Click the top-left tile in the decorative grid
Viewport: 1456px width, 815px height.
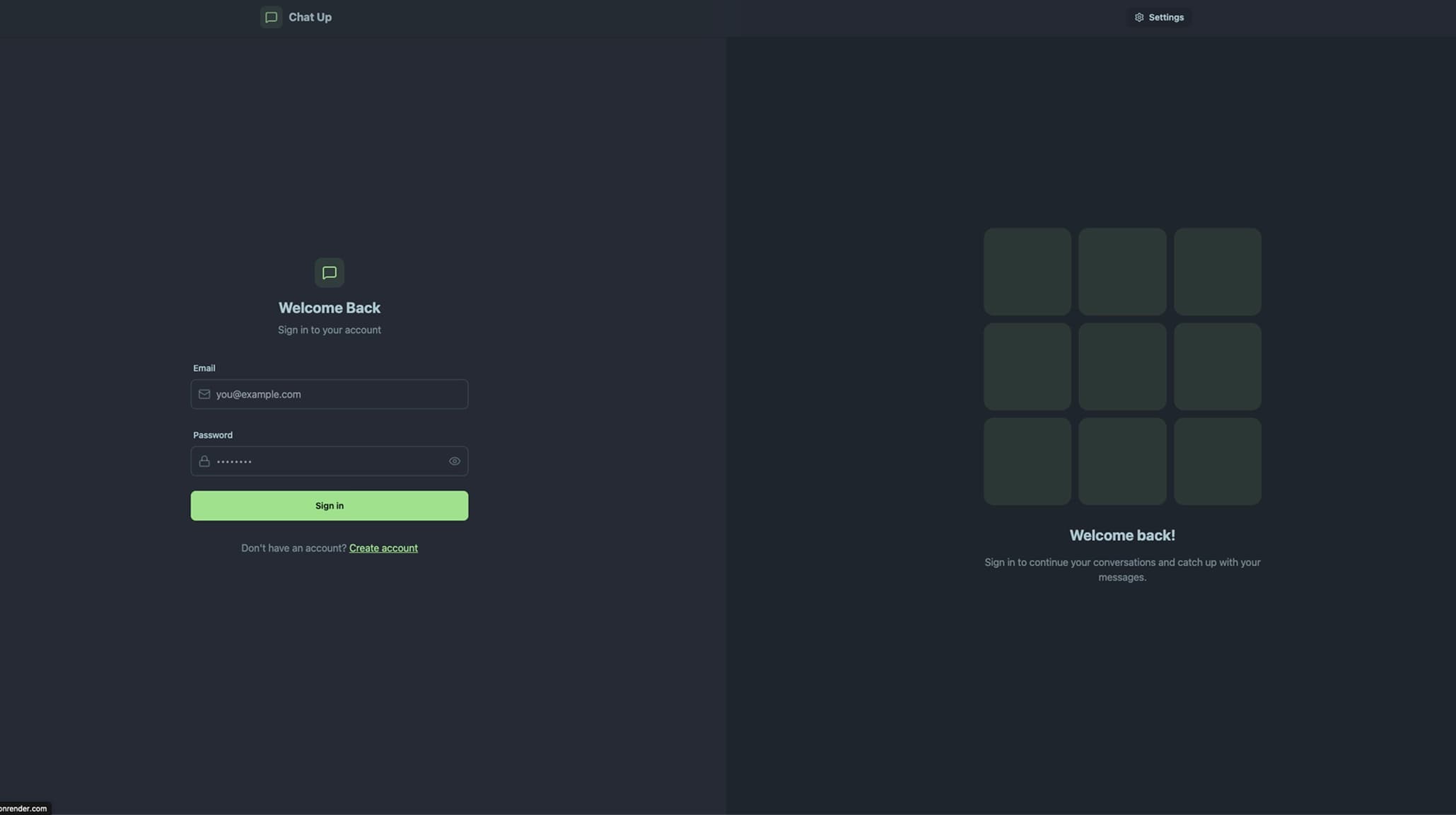(1027, 272)
